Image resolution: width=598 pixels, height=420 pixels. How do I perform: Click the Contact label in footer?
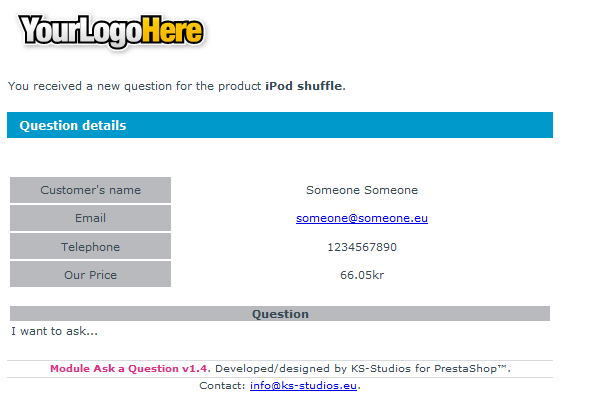tap(222, 386)
